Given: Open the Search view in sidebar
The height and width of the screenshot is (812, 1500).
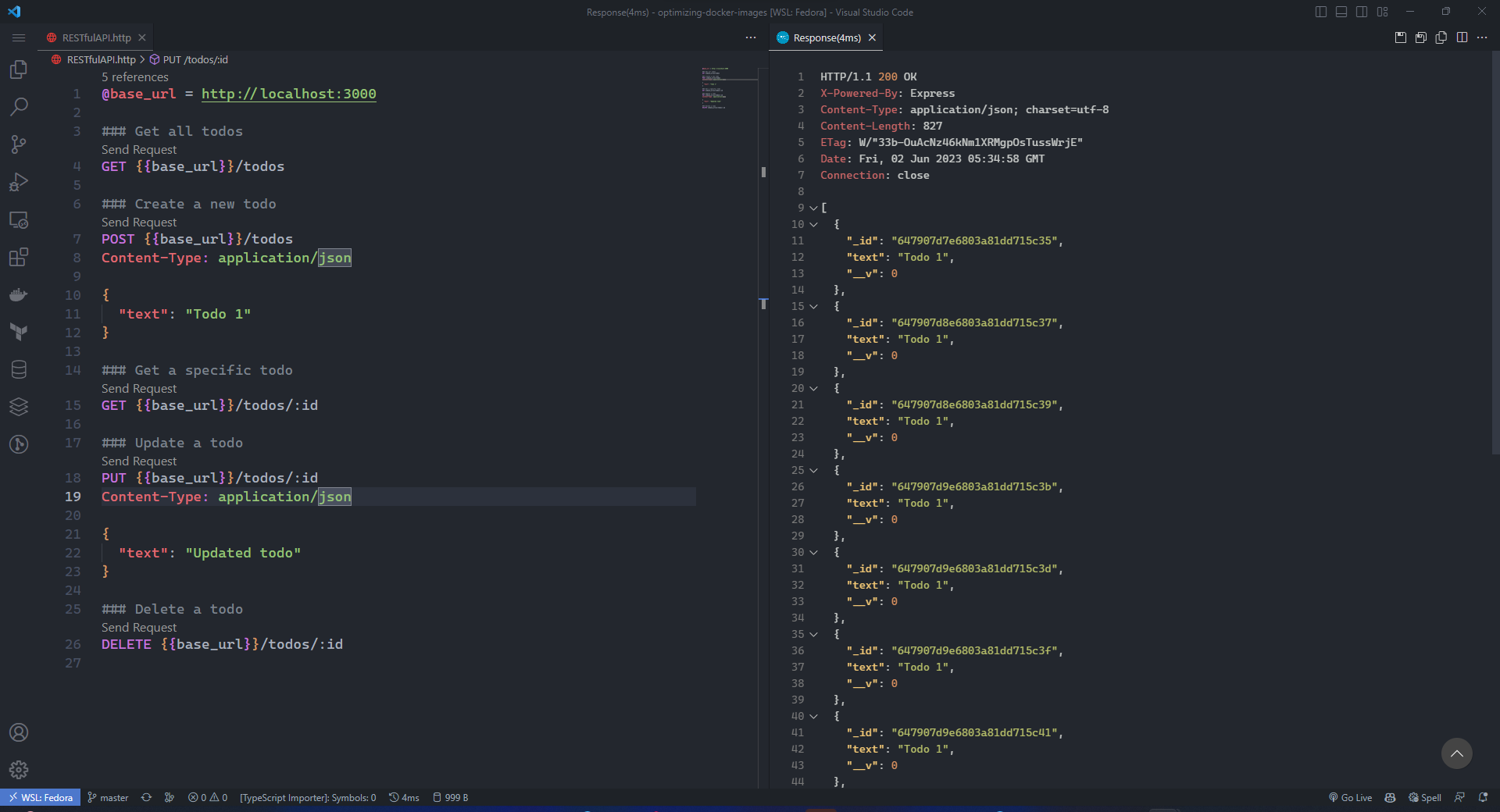Looking at the screenshot, I should pyautogui.click(x=19, y=107).
